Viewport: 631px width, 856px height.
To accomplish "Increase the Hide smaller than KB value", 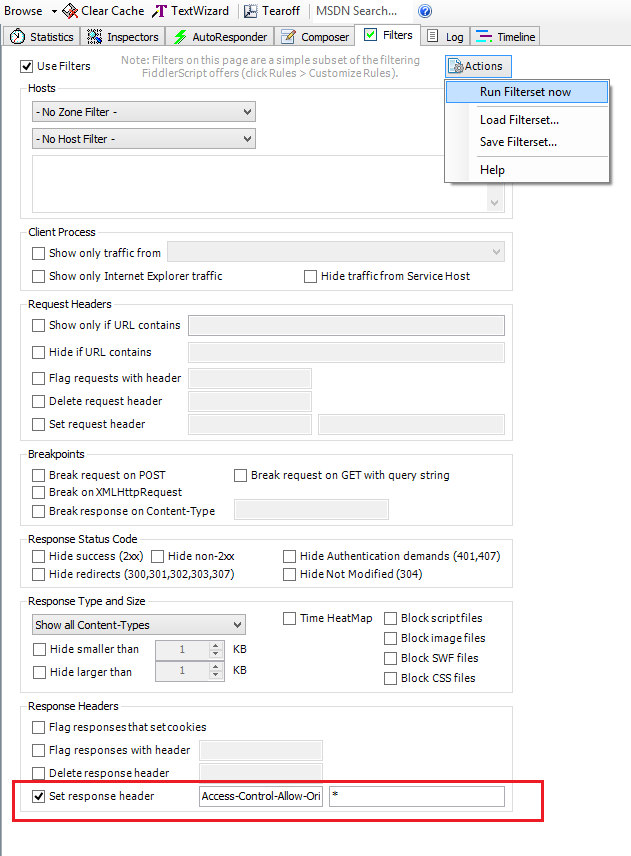I will [x=216, y=645].
